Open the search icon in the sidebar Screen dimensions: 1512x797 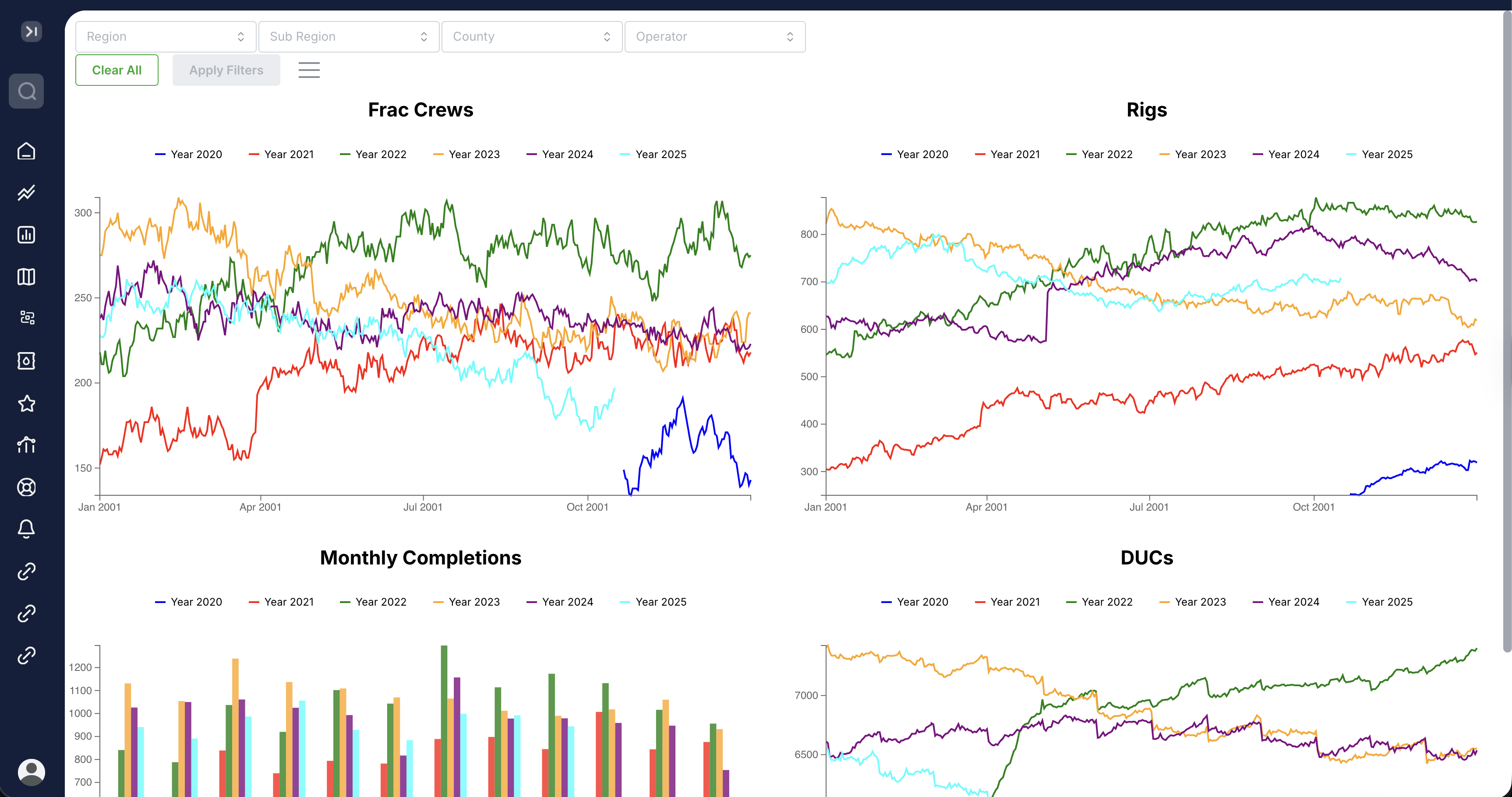click(26, 91)
